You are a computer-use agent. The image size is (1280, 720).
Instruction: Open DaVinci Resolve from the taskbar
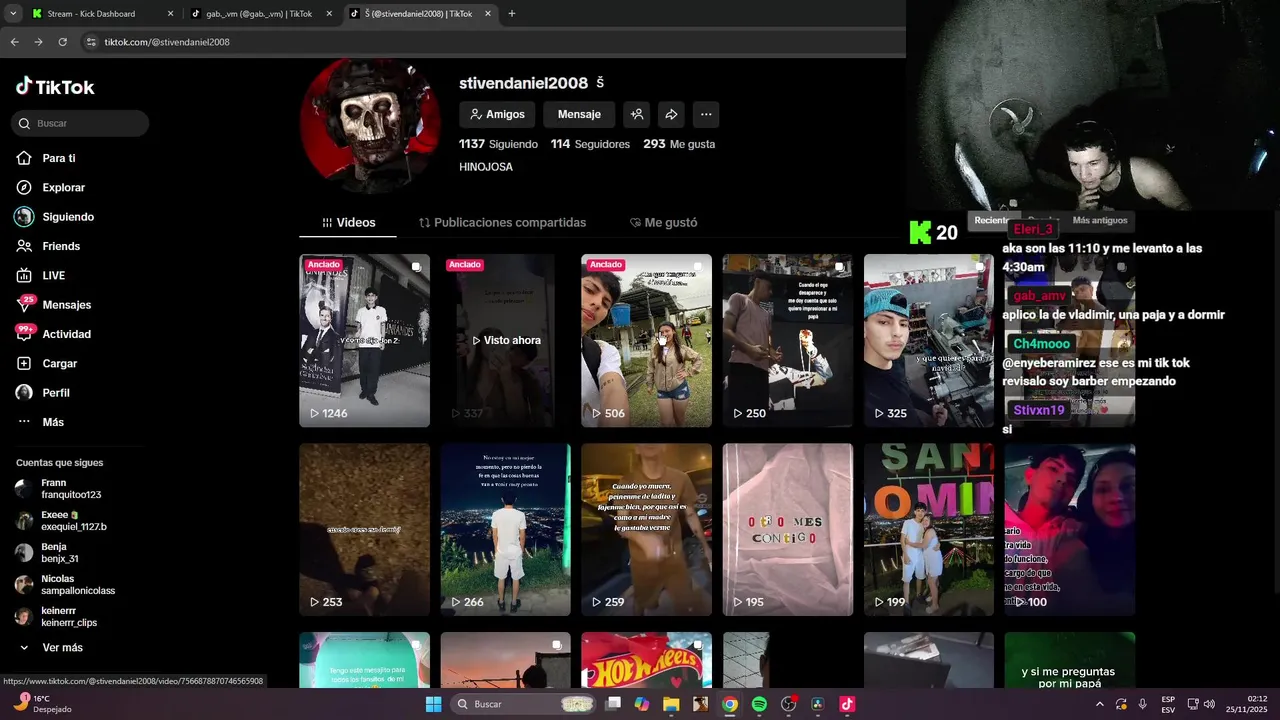[x=817, y=704]
